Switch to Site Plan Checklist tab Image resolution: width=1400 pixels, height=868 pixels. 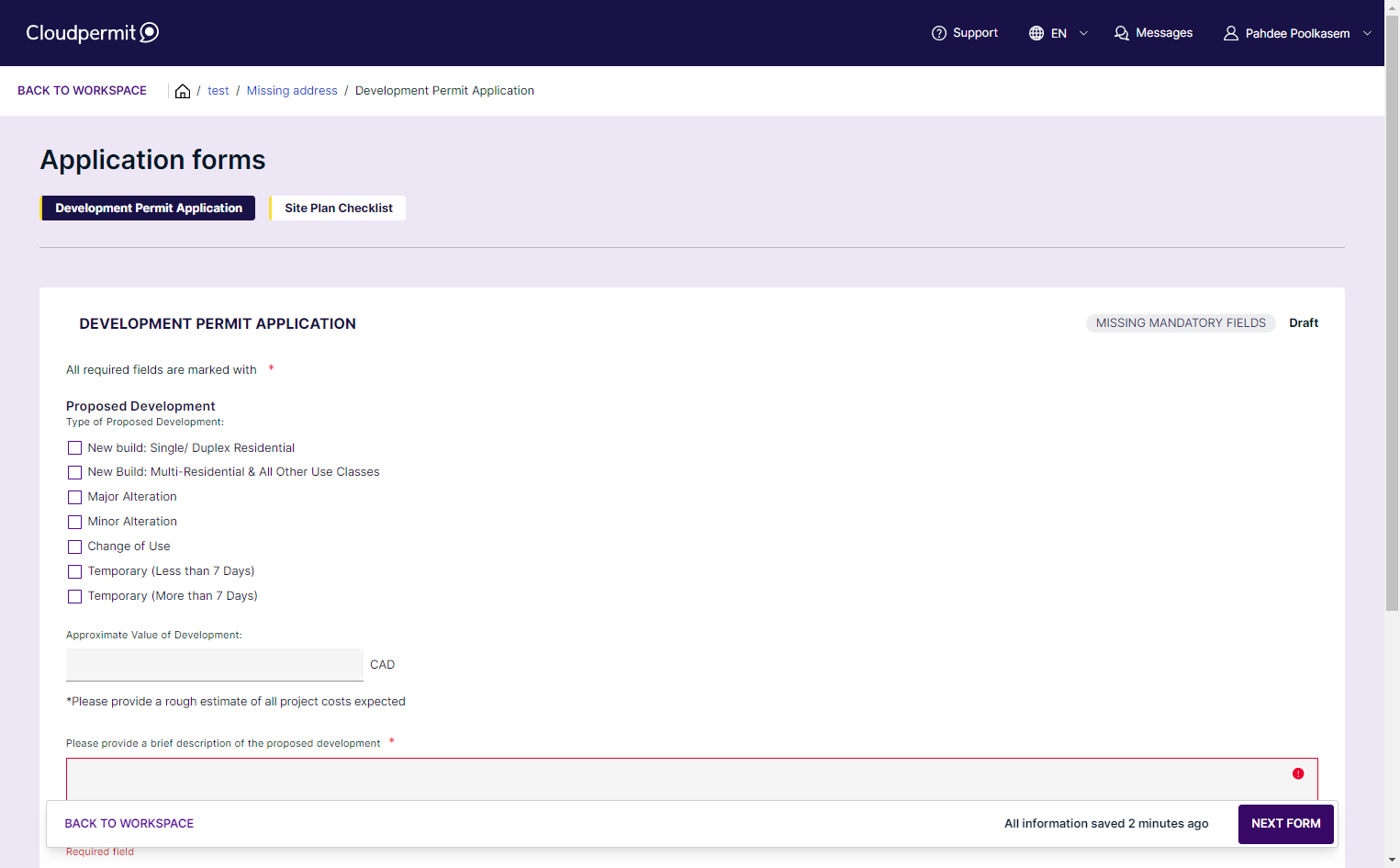pyautogui.click(x=338, y=208)
